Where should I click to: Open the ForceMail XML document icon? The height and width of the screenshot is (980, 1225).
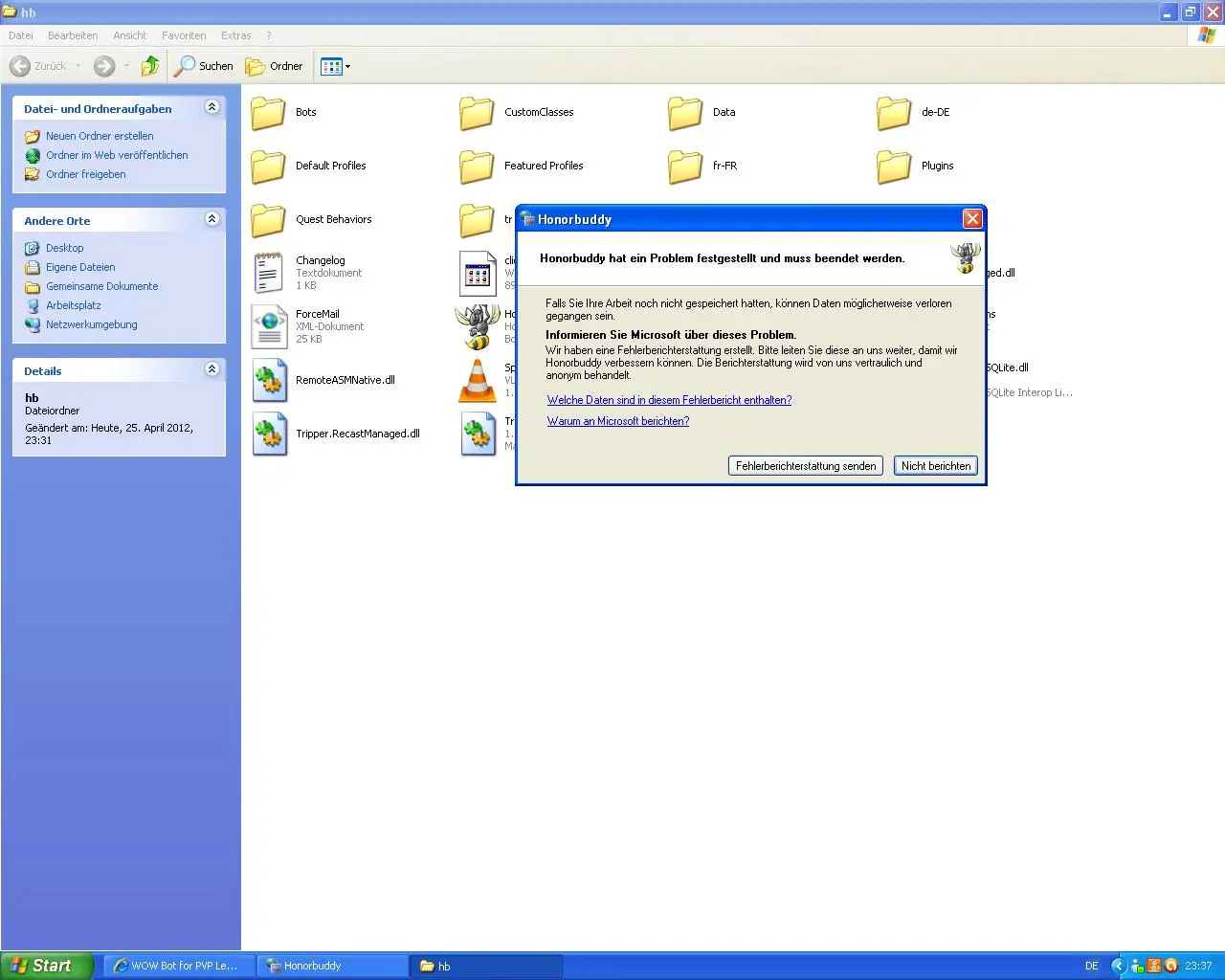pyautogui.click(x=269, y=326)
